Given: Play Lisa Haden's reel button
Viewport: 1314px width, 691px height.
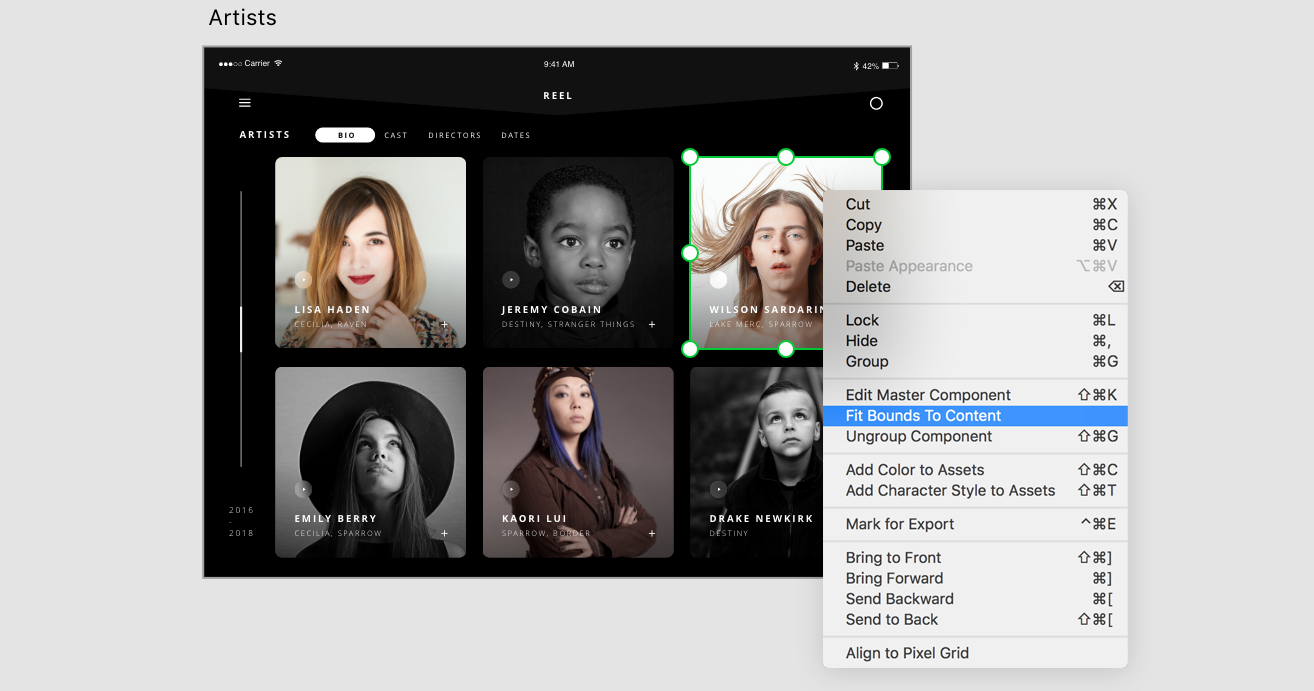Looking at the screenshot, I should click(303, 280).
